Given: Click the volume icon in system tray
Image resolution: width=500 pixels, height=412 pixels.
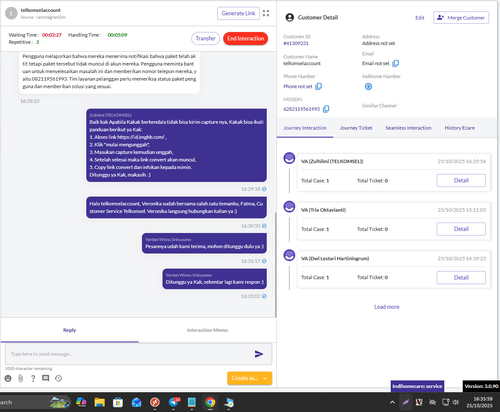Looking at the screenshot, I should 456,402.
